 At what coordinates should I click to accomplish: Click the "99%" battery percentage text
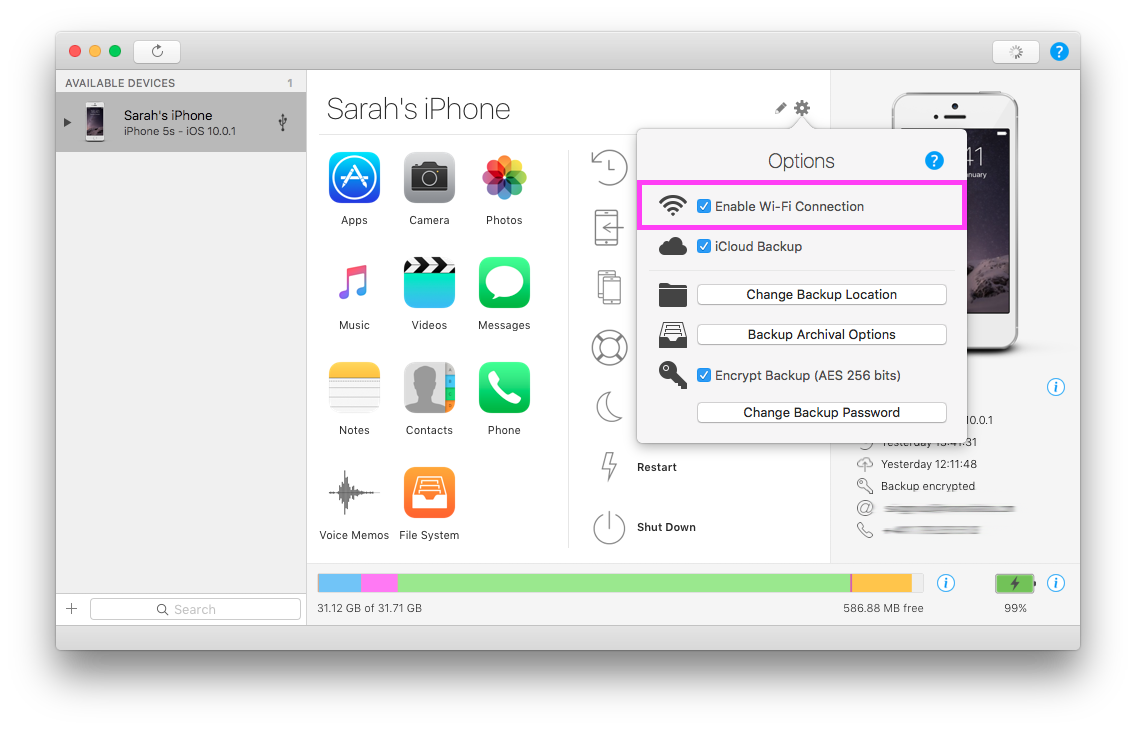coord(1015,608)
